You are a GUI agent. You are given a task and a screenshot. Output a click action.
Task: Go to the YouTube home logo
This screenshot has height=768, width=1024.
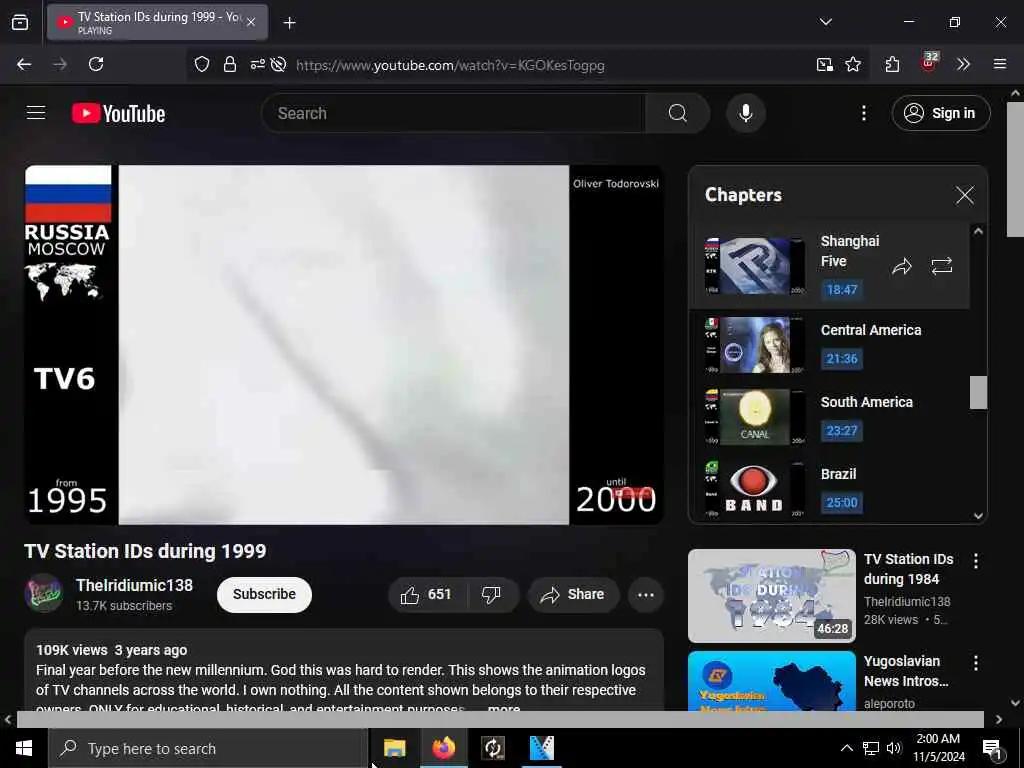point(118,113)
